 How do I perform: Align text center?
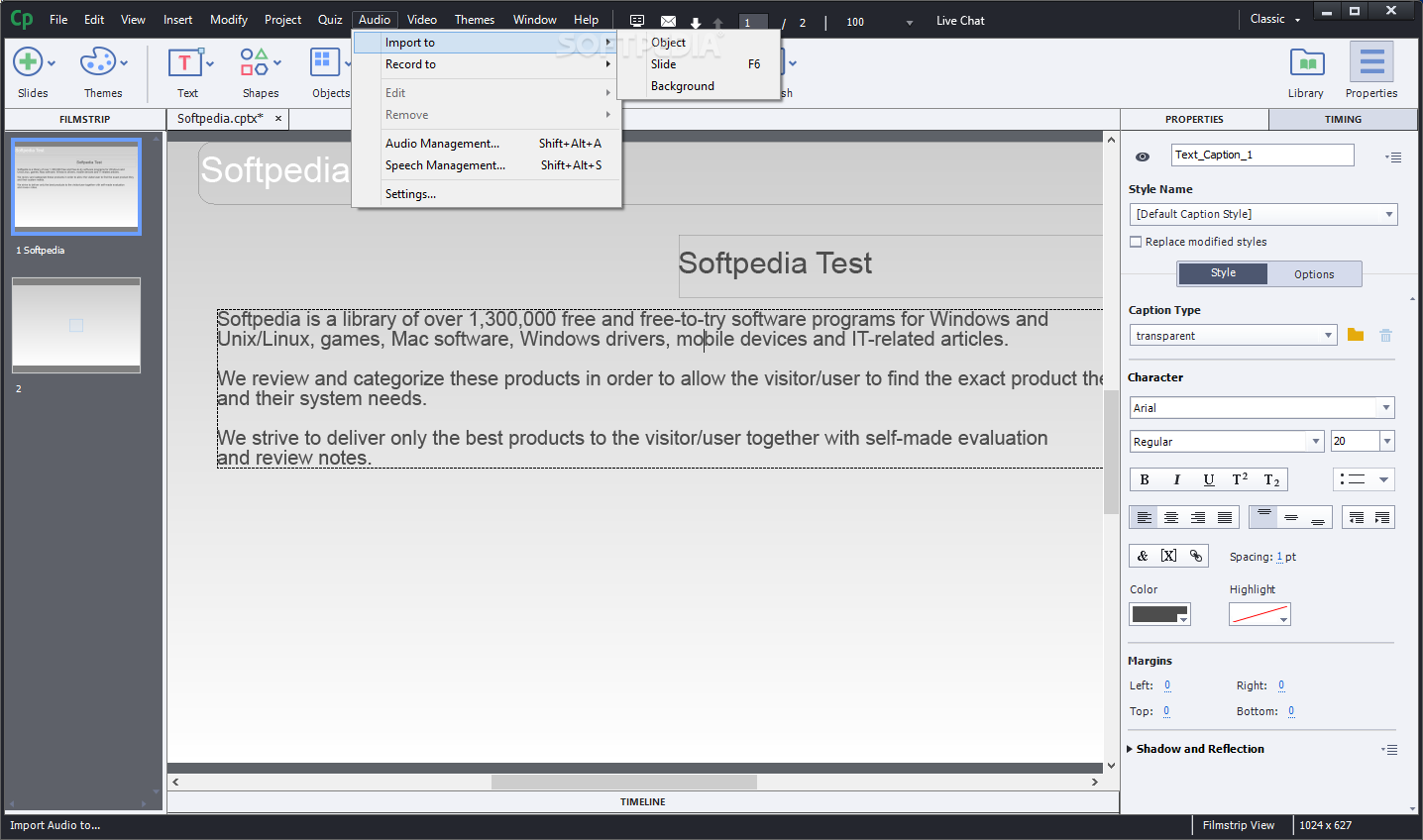(x=1171, y=517)
